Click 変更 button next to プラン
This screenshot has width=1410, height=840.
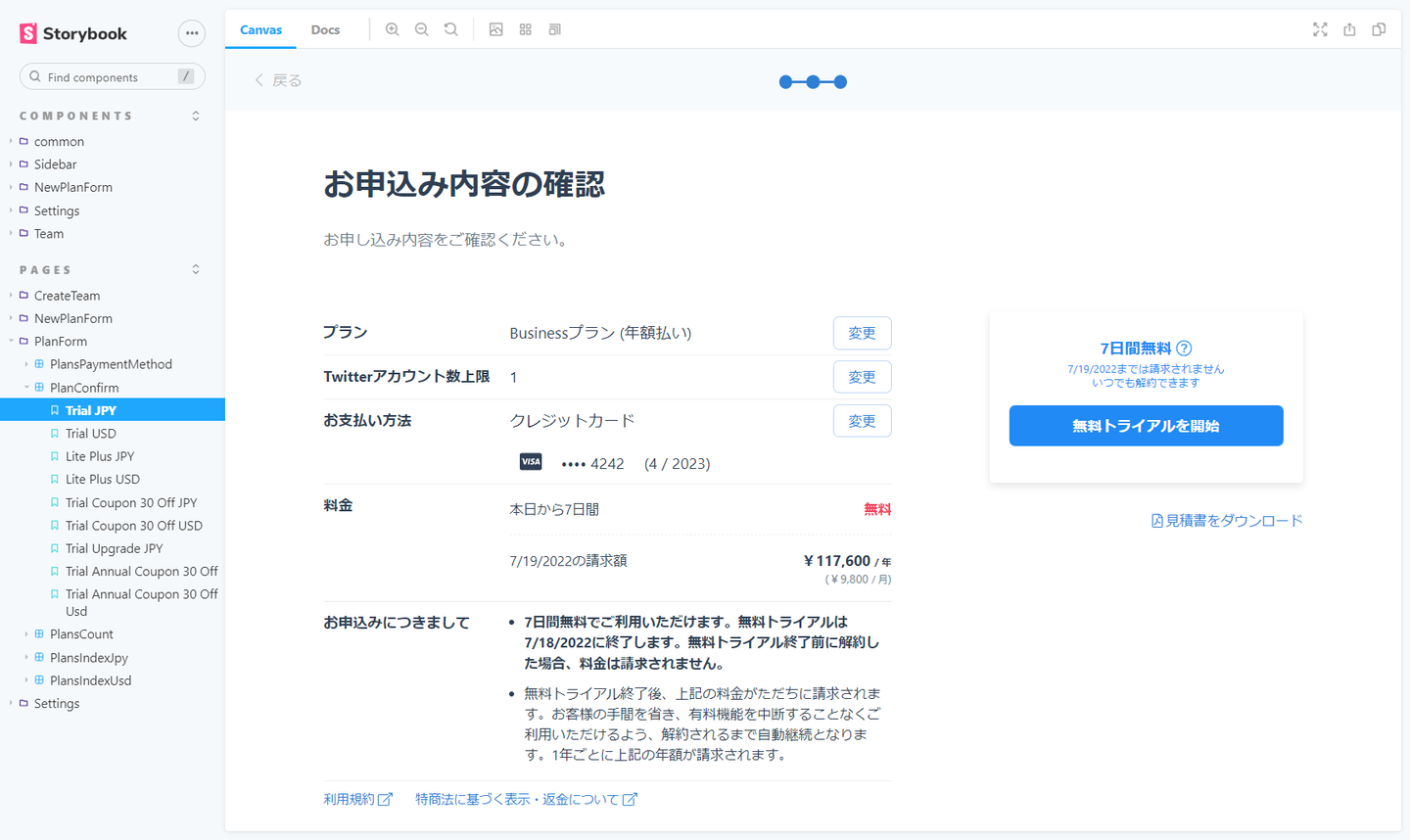pyautogui.click(x=862, y=333)
